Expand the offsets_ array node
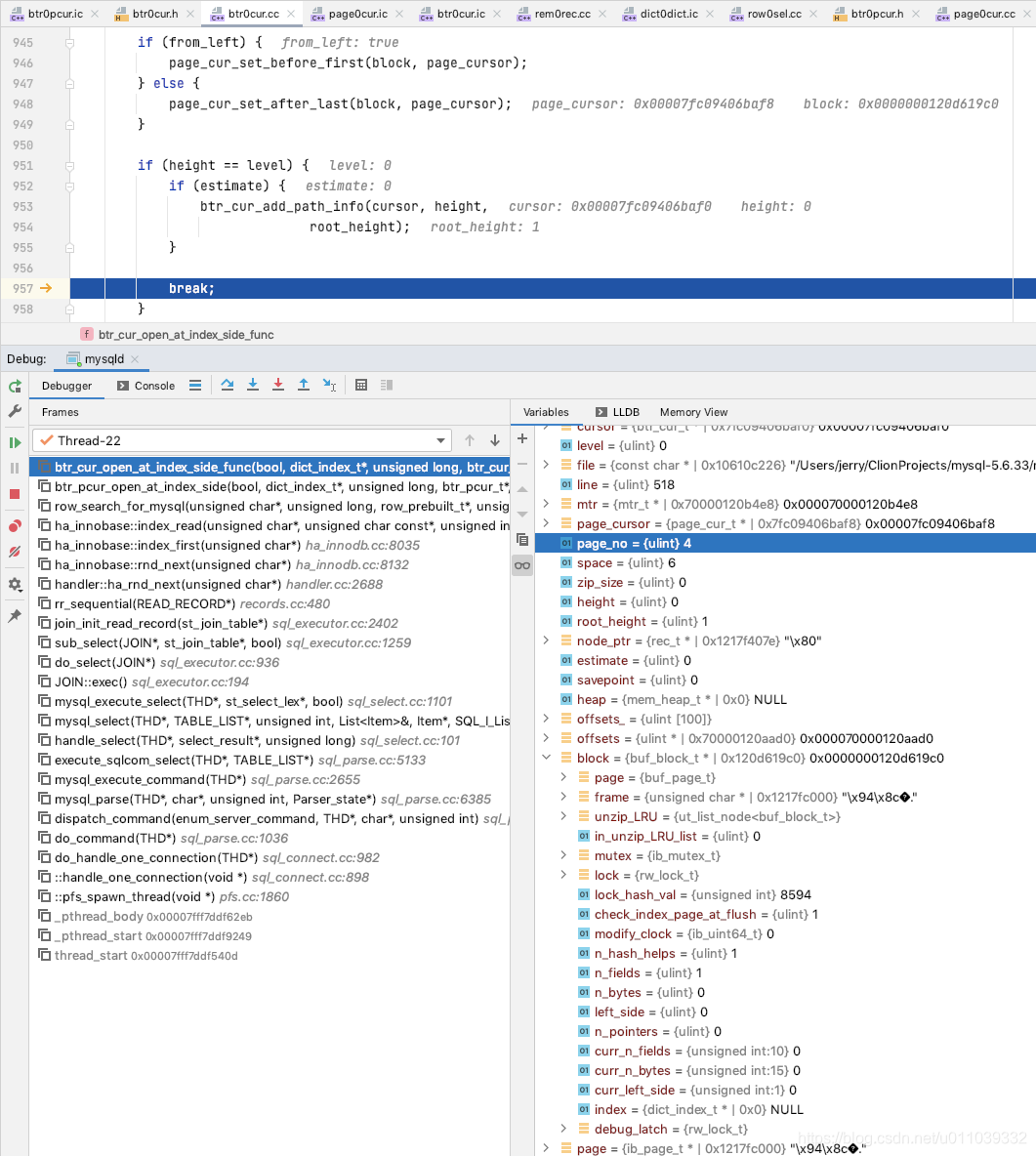The image size is (1036, 1156). click(x=546, y=719)
